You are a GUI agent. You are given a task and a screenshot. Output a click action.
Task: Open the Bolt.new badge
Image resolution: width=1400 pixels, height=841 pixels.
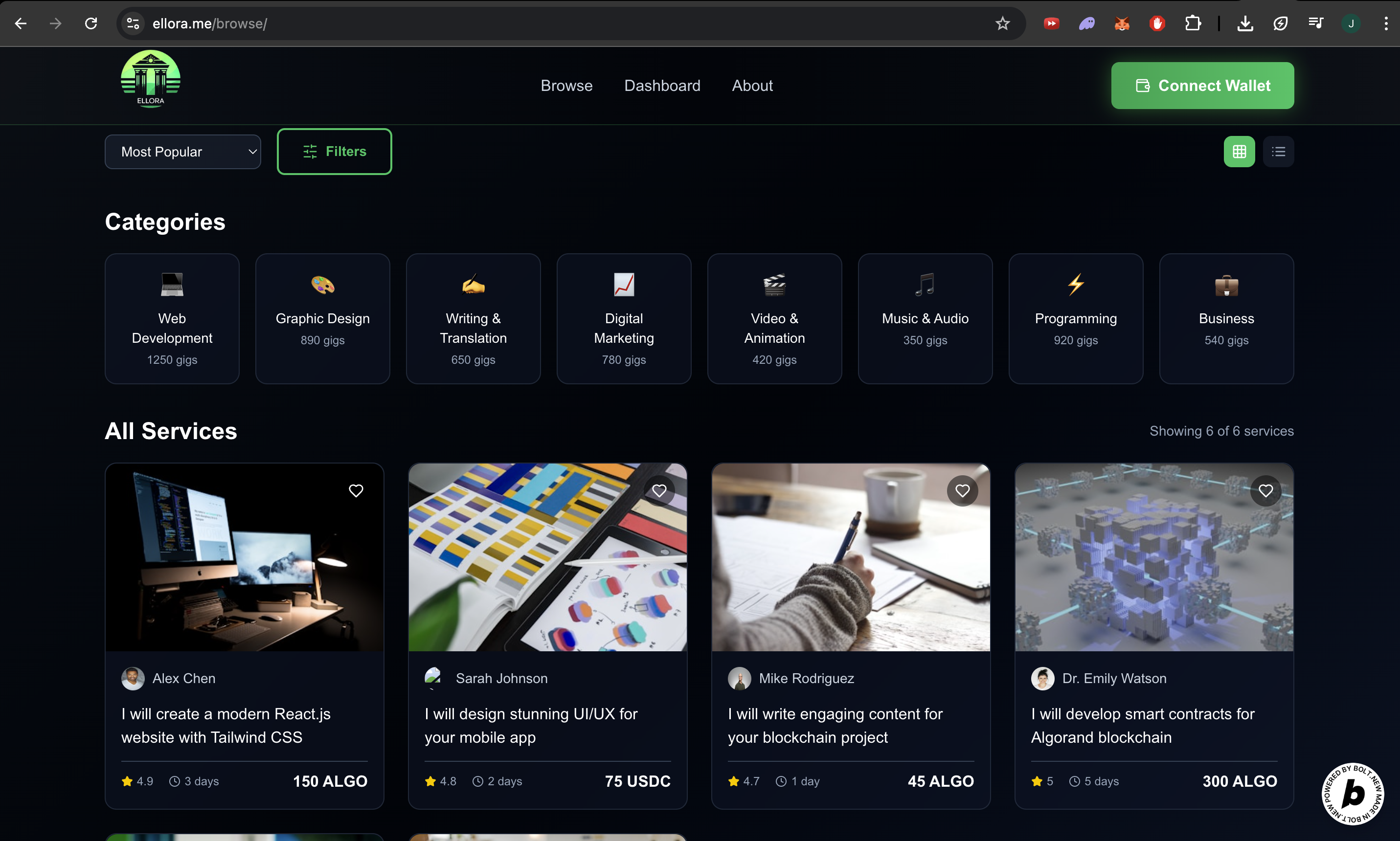(1353, 794)
